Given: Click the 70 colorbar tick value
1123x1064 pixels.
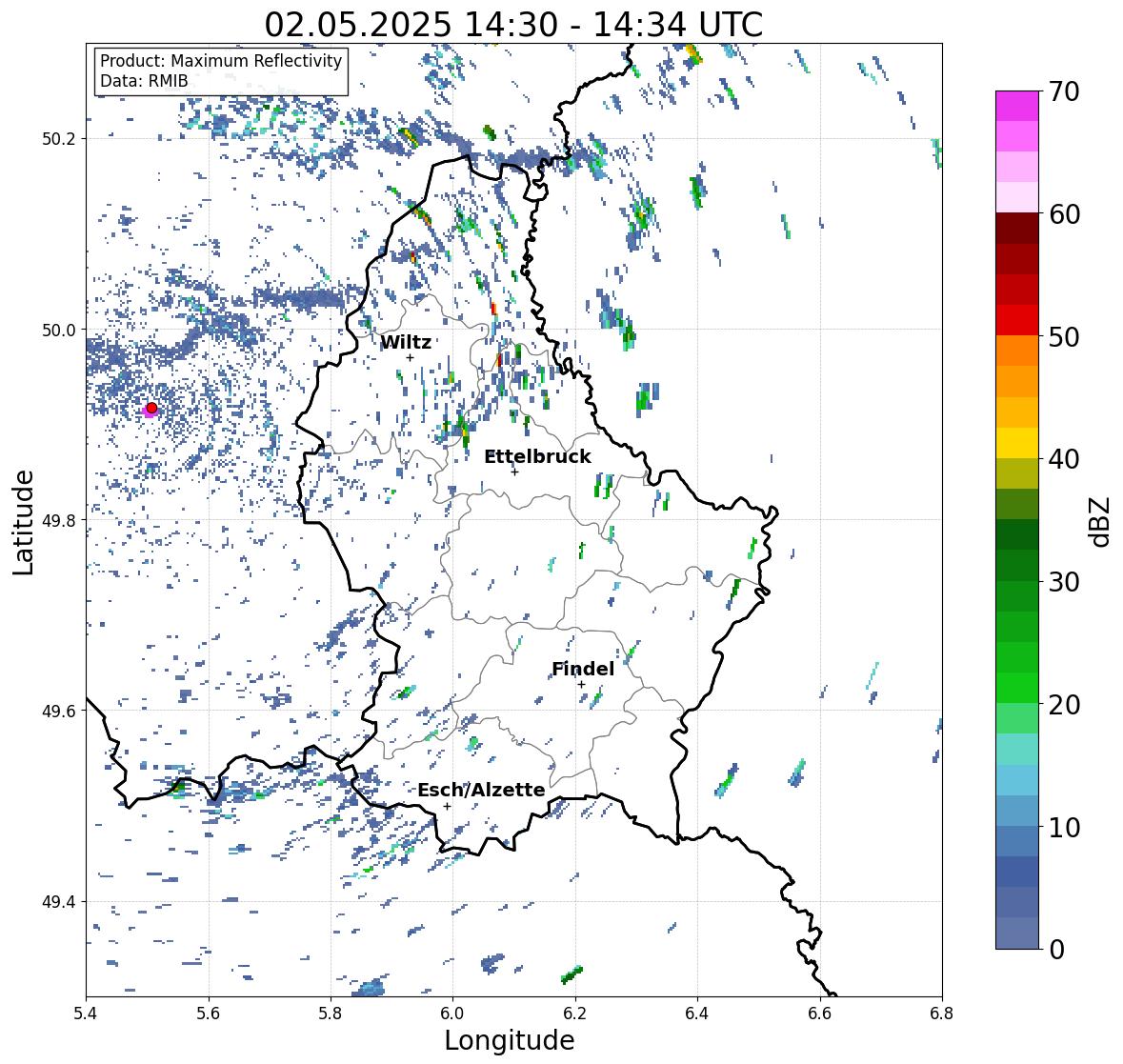Looking at the screenshot, I should [x=1064, y=91].
